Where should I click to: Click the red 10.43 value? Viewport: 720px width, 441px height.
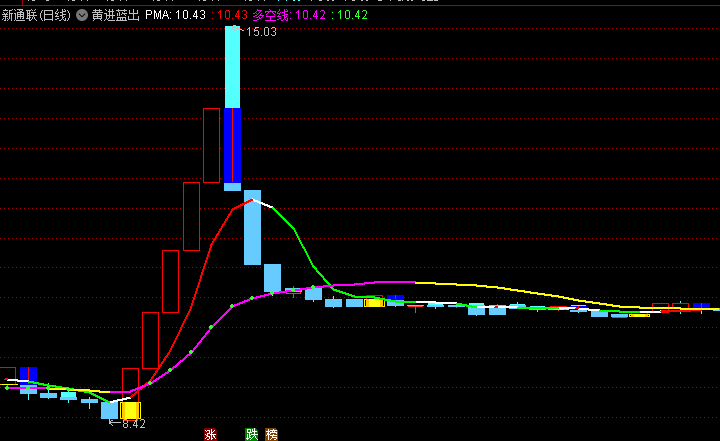tap(232, 15)
